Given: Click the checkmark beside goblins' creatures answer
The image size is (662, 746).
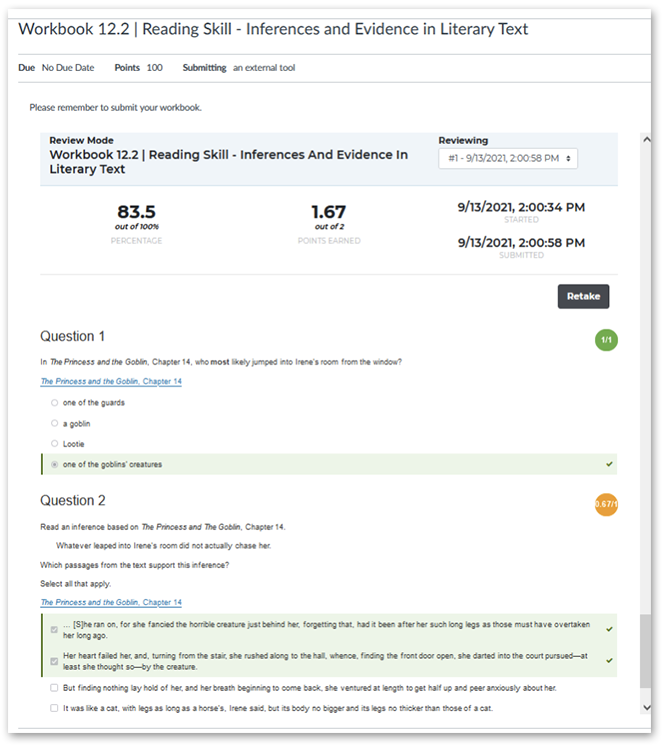Looking at the screenshot, I should click(x=609, y=465).
